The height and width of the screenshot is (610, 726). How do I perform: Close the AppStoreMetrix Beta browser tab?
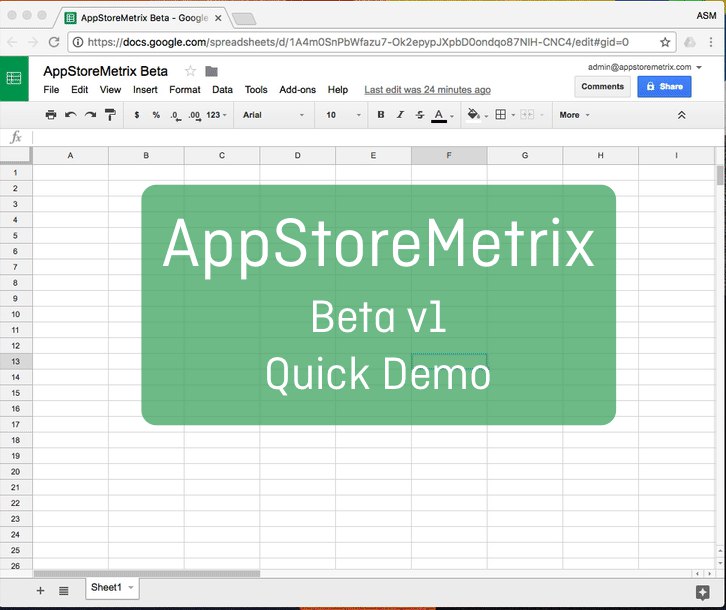[218, 18]
